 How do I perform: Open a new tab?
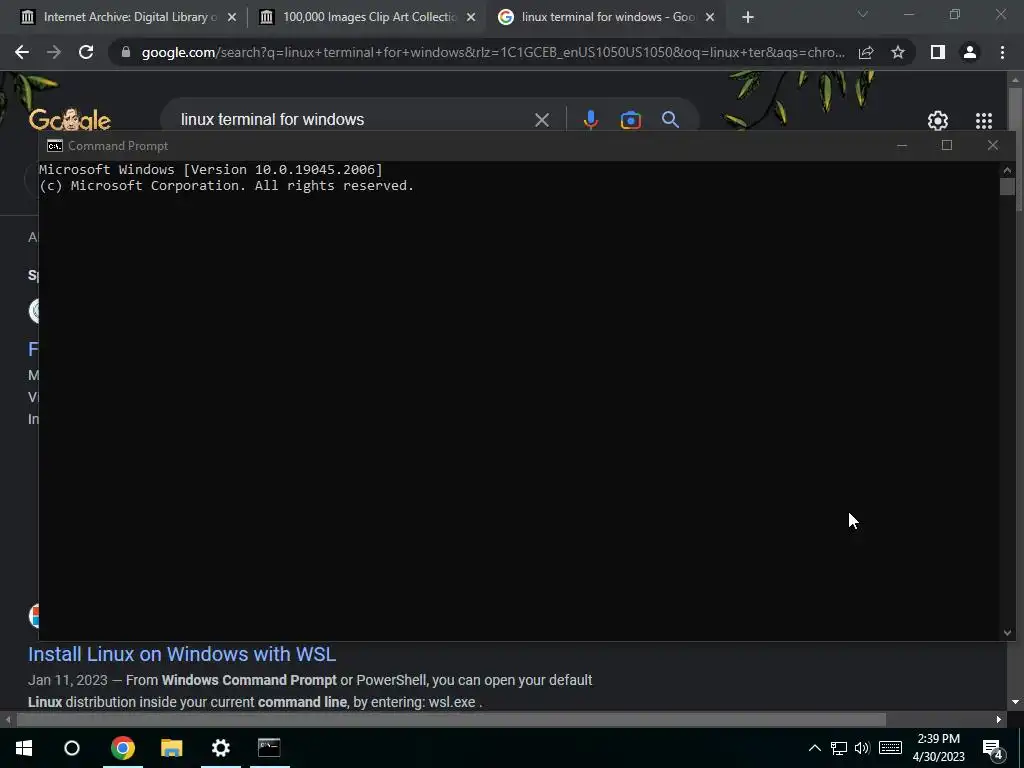[748, 17]
